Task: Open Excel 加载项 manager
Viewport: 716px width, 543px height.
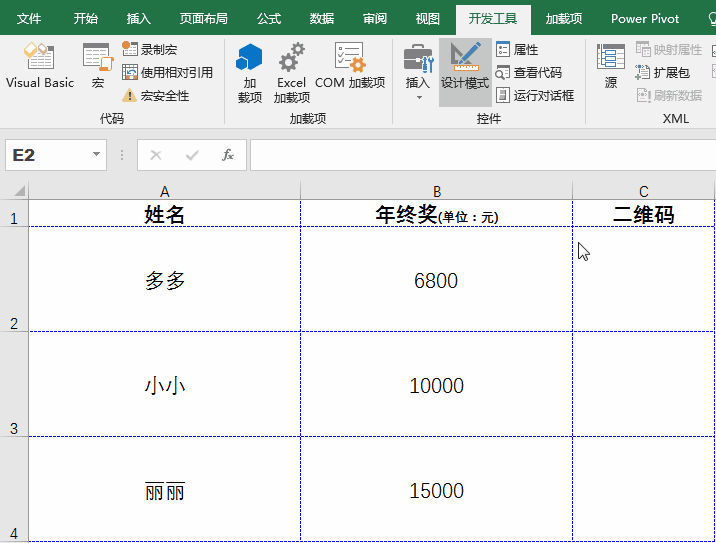Action: (291, 73)
